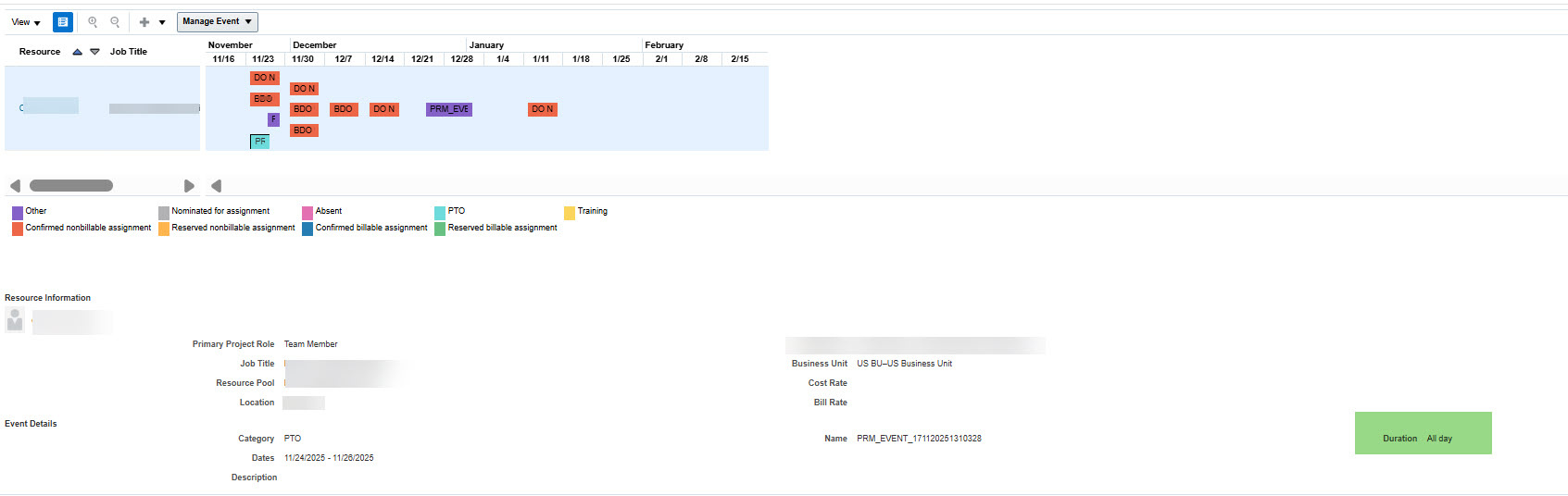
Task: Click the green Reserved billable assignment swatch
Action: click(440, 229)
